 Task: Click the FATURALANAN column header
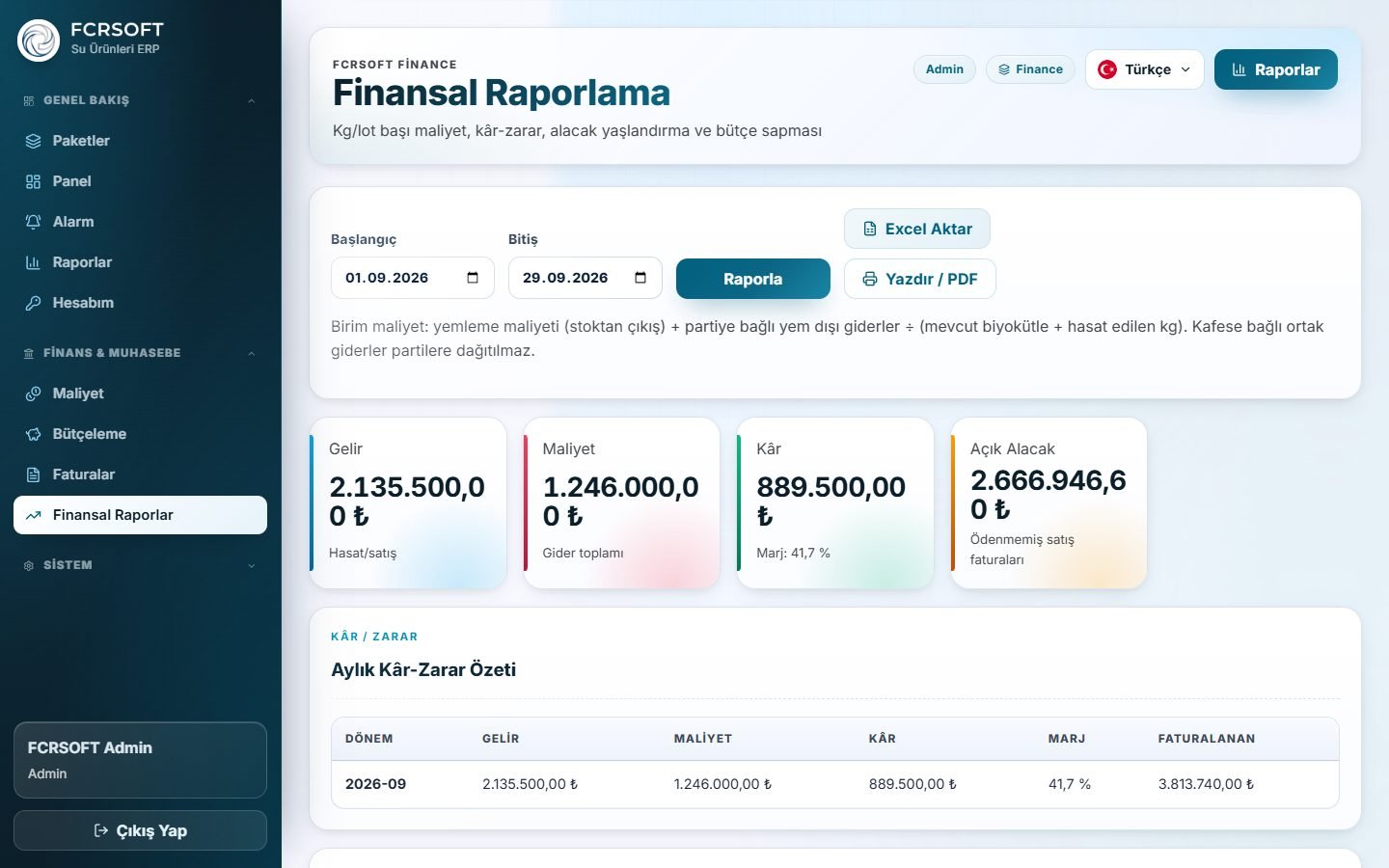point(1206,739)
